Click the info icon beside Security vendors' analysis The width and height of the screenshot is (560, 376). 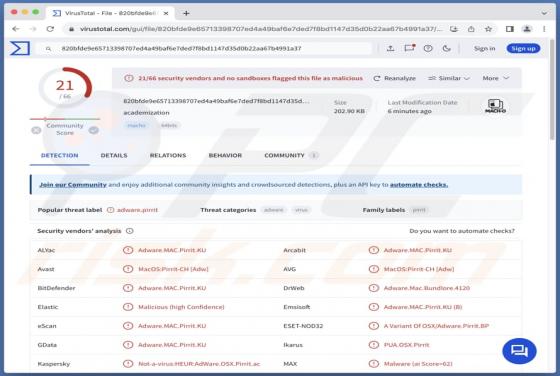(130, 231)
